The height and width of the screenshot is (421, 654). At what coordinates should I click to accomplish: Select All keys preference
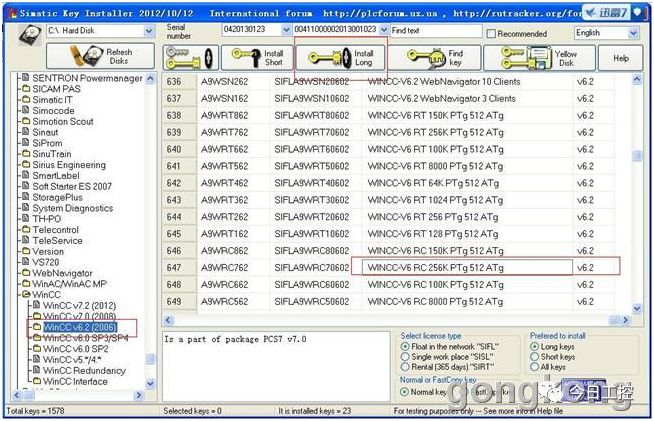[534, 367]
